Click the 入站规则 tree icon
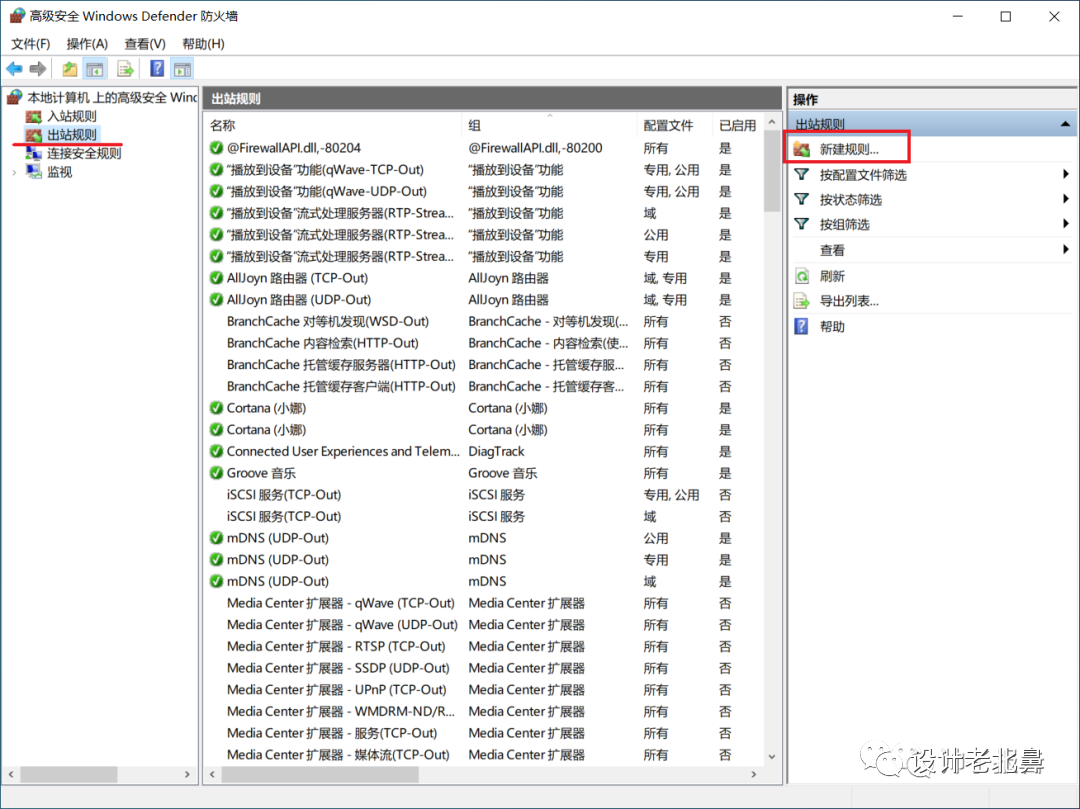This screenshot has width=1080, height=809. (34, 116)
